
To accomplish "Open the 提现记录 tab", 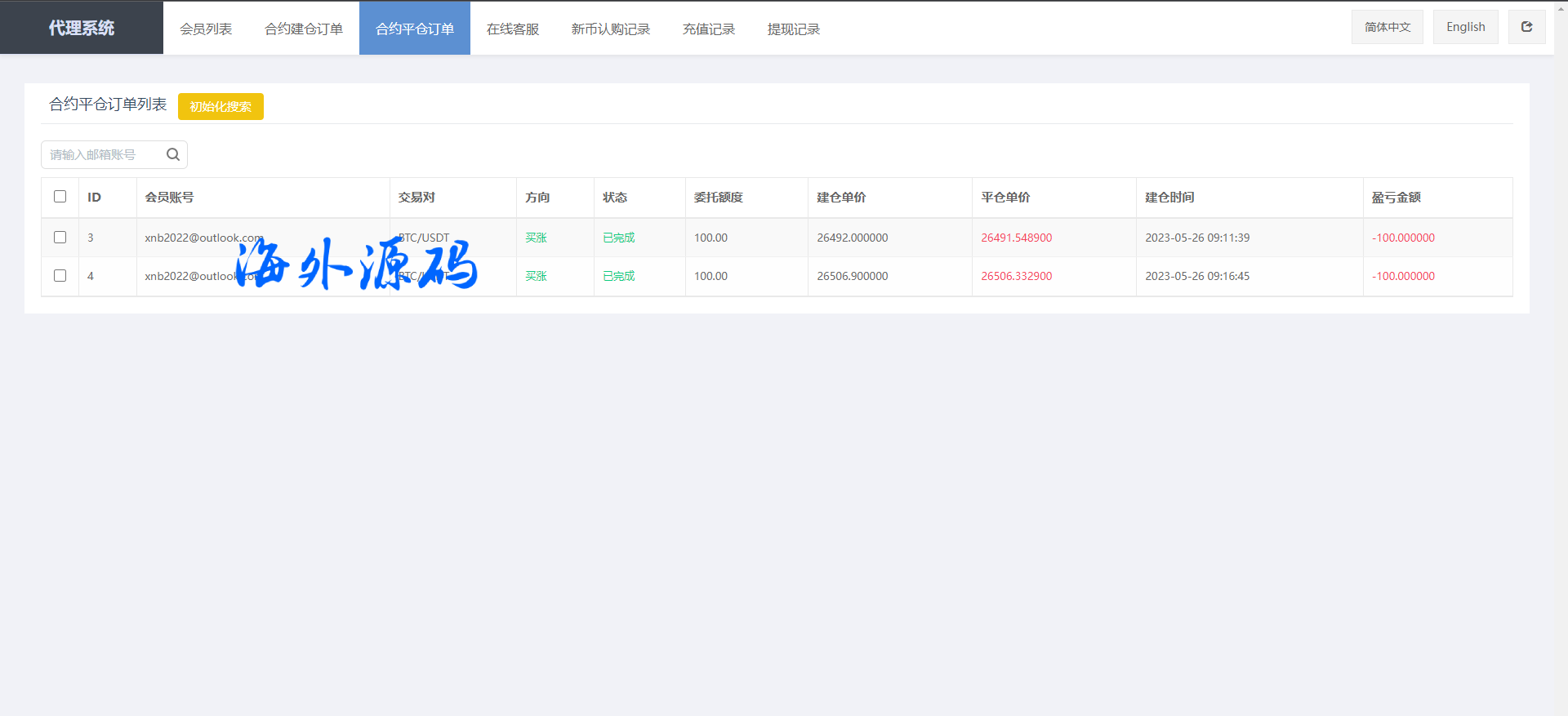I will (x=794, y=29).
